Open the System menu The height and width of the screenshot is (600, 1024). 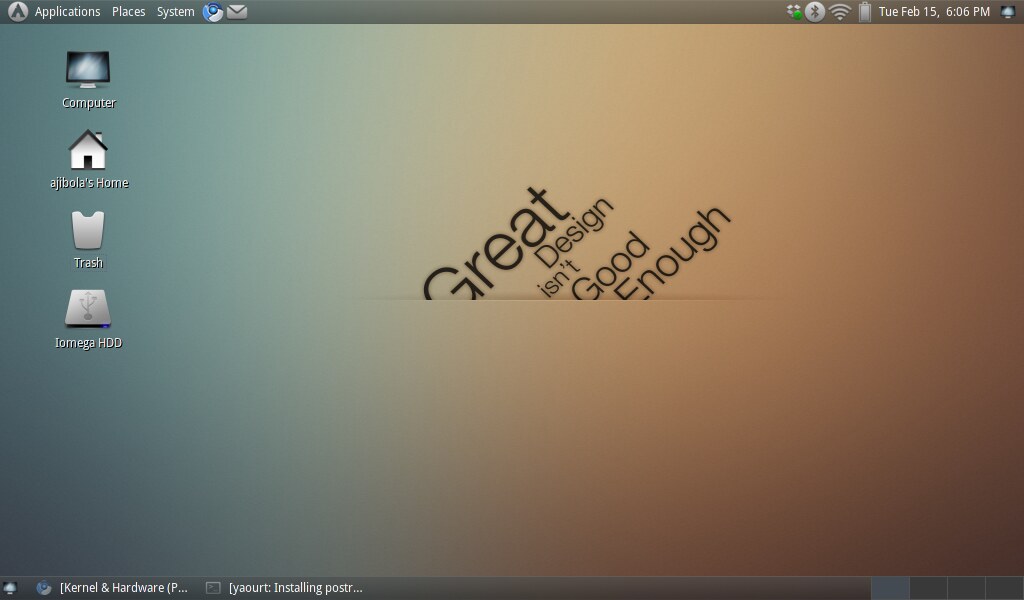pyautogui.click(x=175, y=12)
